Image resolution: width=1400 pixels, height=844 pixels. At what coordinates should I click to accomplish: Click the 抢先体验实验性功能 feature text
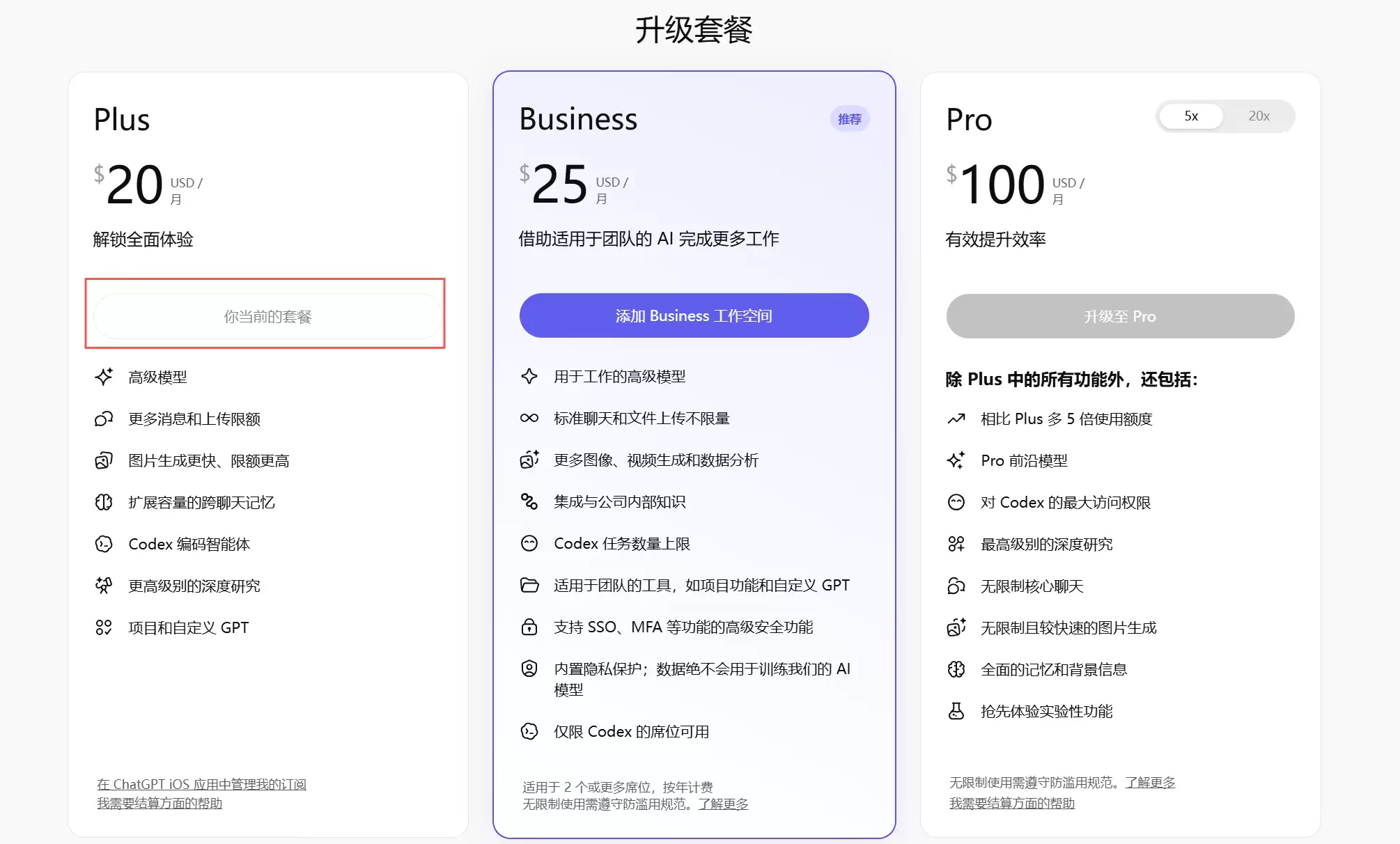coord(1047,711)
